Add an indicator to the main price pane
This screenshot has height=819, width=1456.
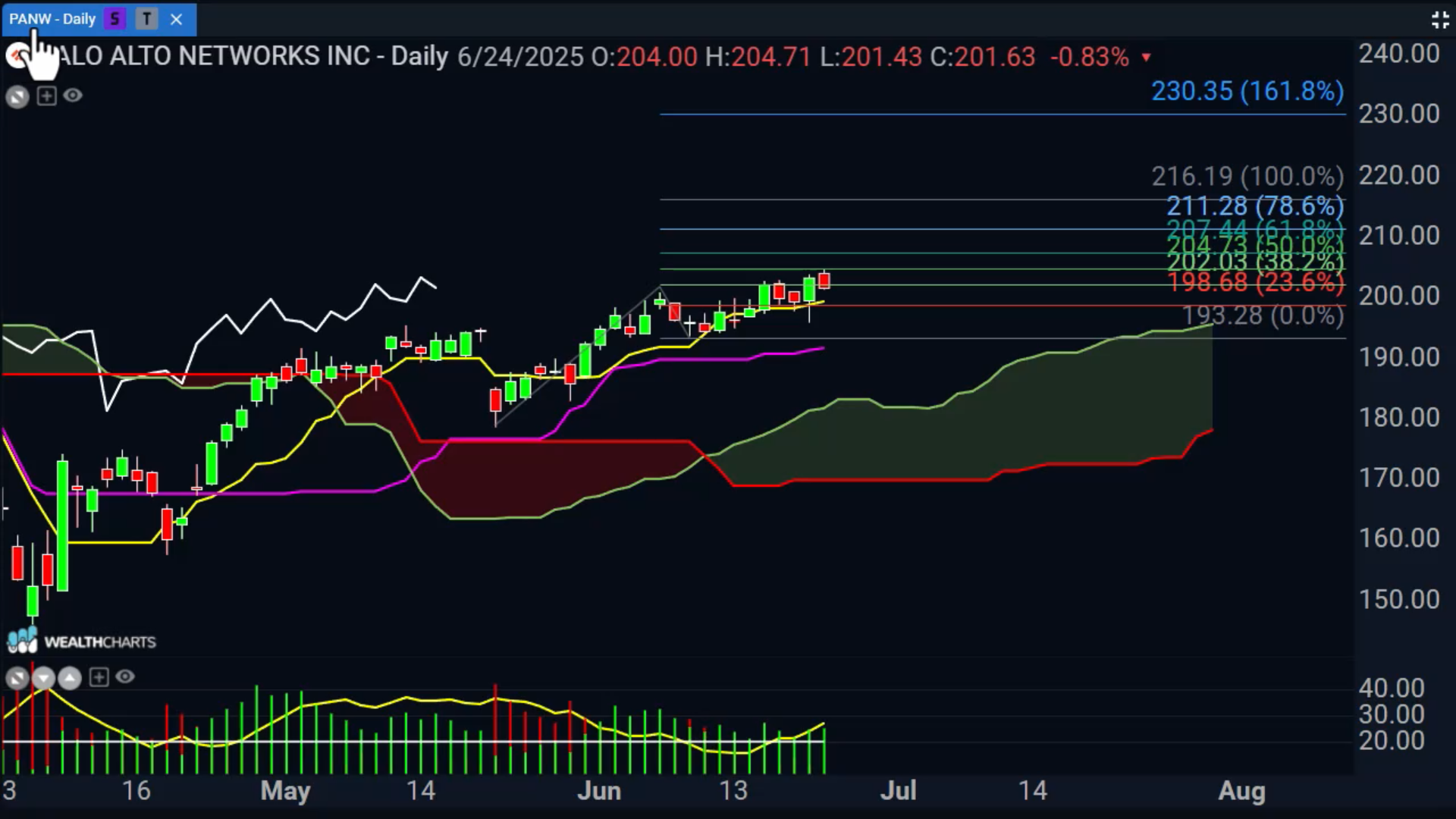pos(46,96)
